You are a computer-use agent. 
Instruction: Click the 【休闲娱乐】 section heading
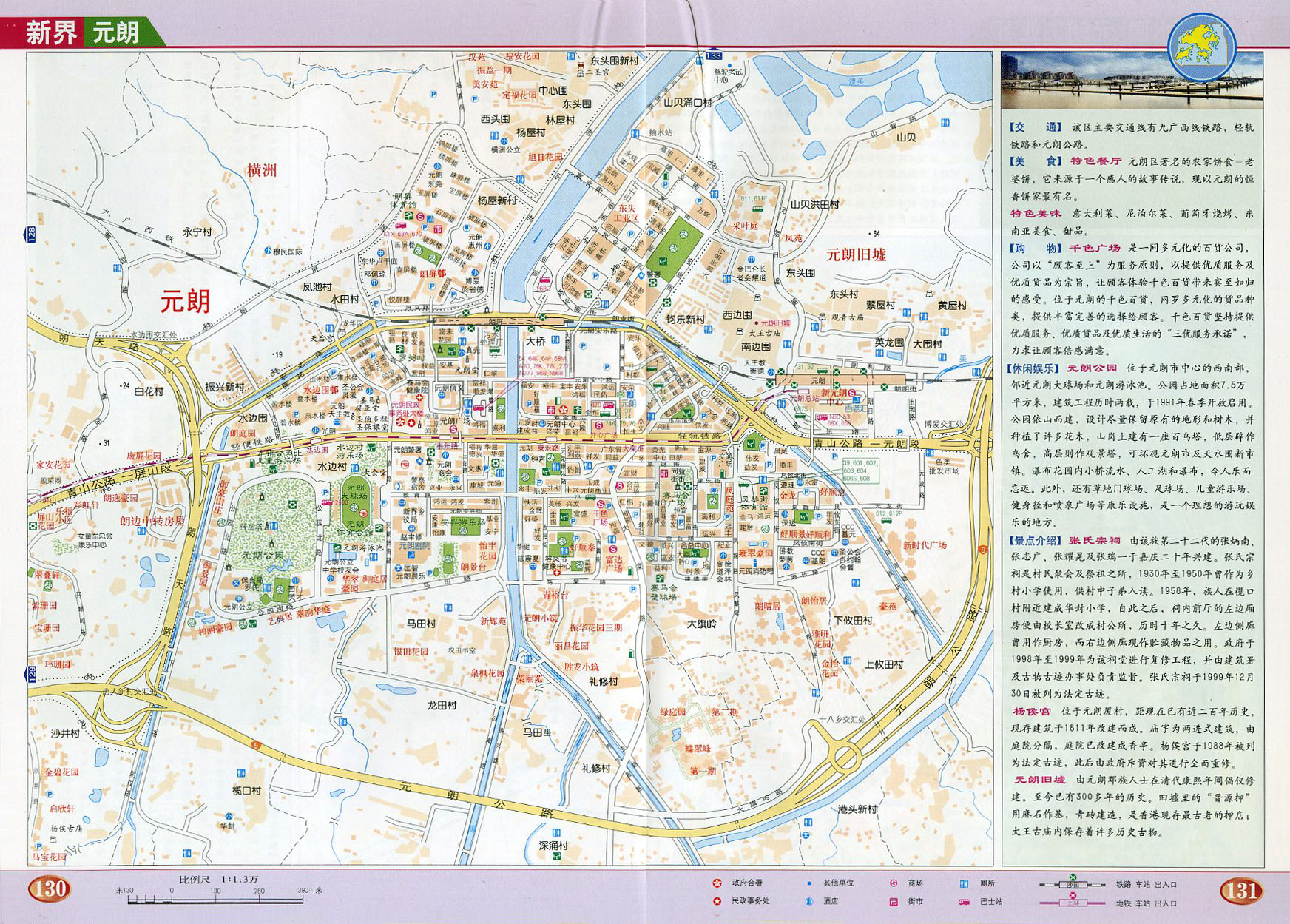(x=1033, y=368)
